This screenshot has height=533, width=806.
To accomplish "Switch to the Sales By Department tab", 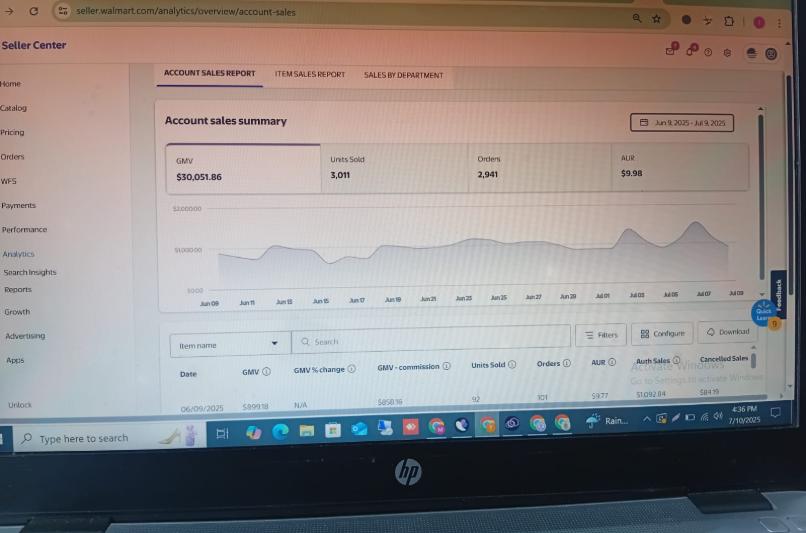I will point(404,75).
